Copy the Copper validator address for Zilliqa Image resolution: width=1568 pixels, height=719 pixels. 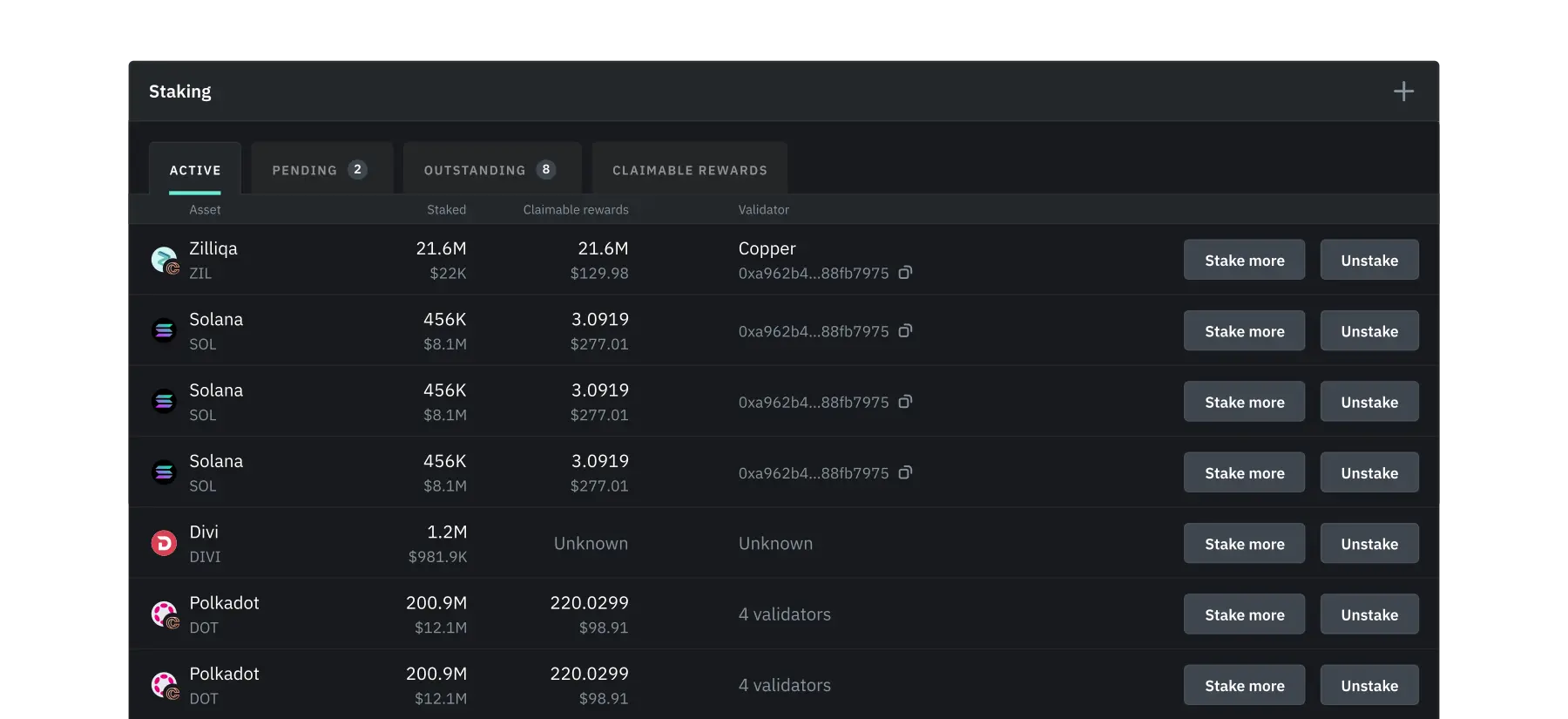pyautogui.click(x=905, y=273)
